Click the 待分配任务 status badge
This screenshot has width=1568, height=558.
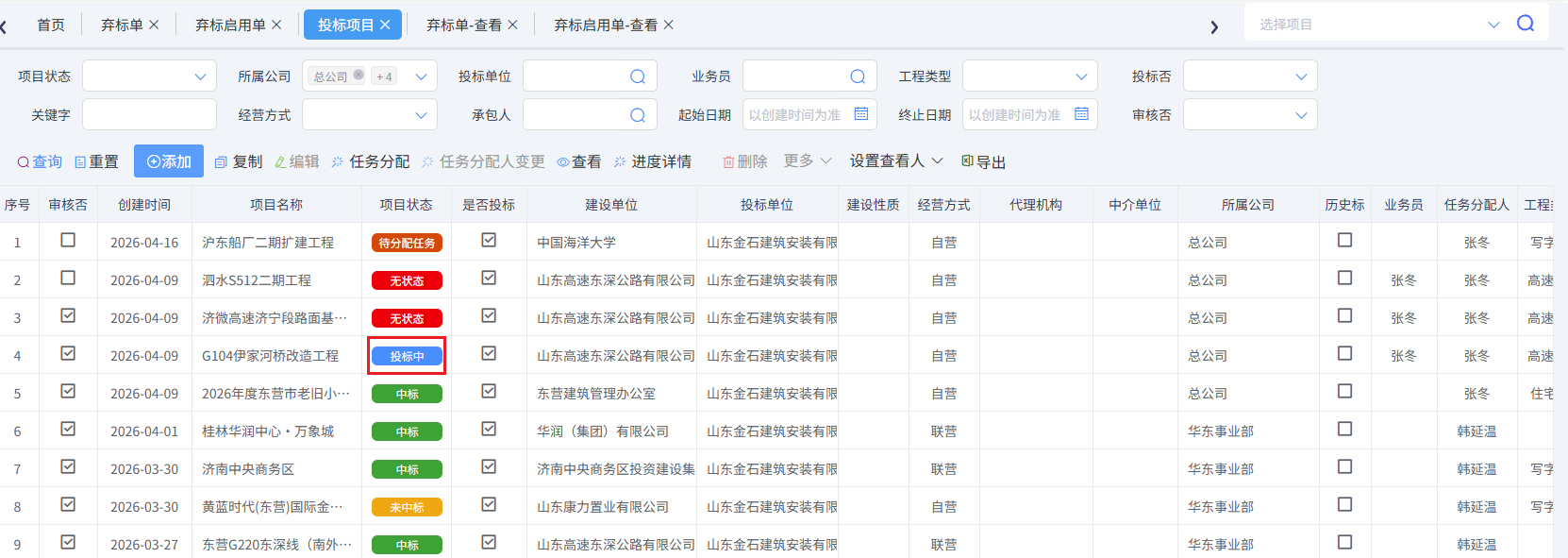click(407, 243)
